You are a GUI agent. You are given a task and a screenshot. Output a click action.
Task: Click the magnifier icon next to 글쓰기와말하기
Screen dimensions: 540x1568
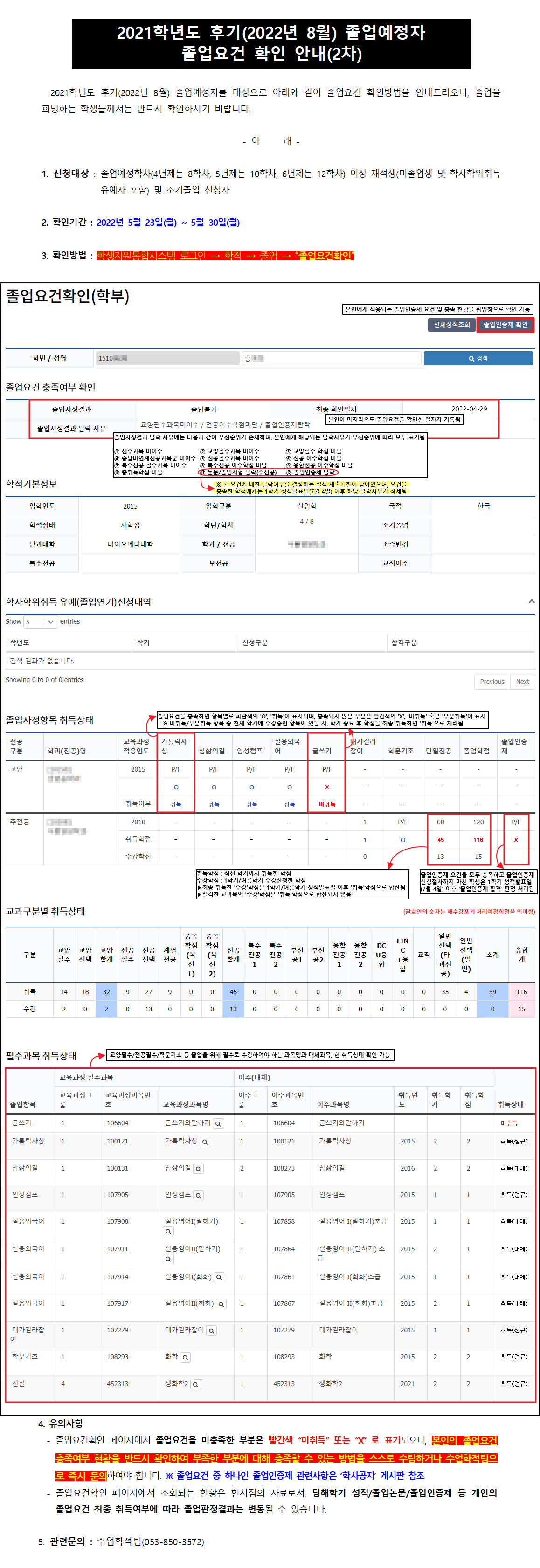tap(218, 1124)
